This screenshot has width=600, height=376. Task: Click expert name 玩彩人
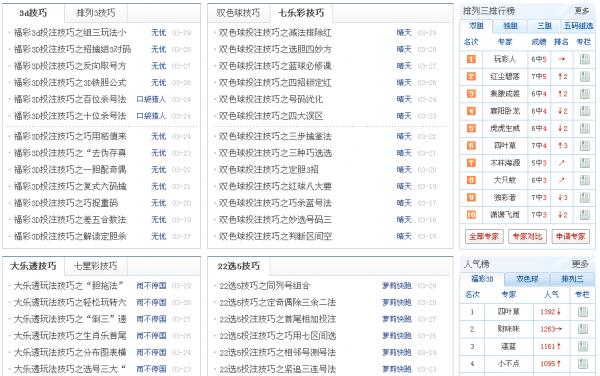(505, 59)
